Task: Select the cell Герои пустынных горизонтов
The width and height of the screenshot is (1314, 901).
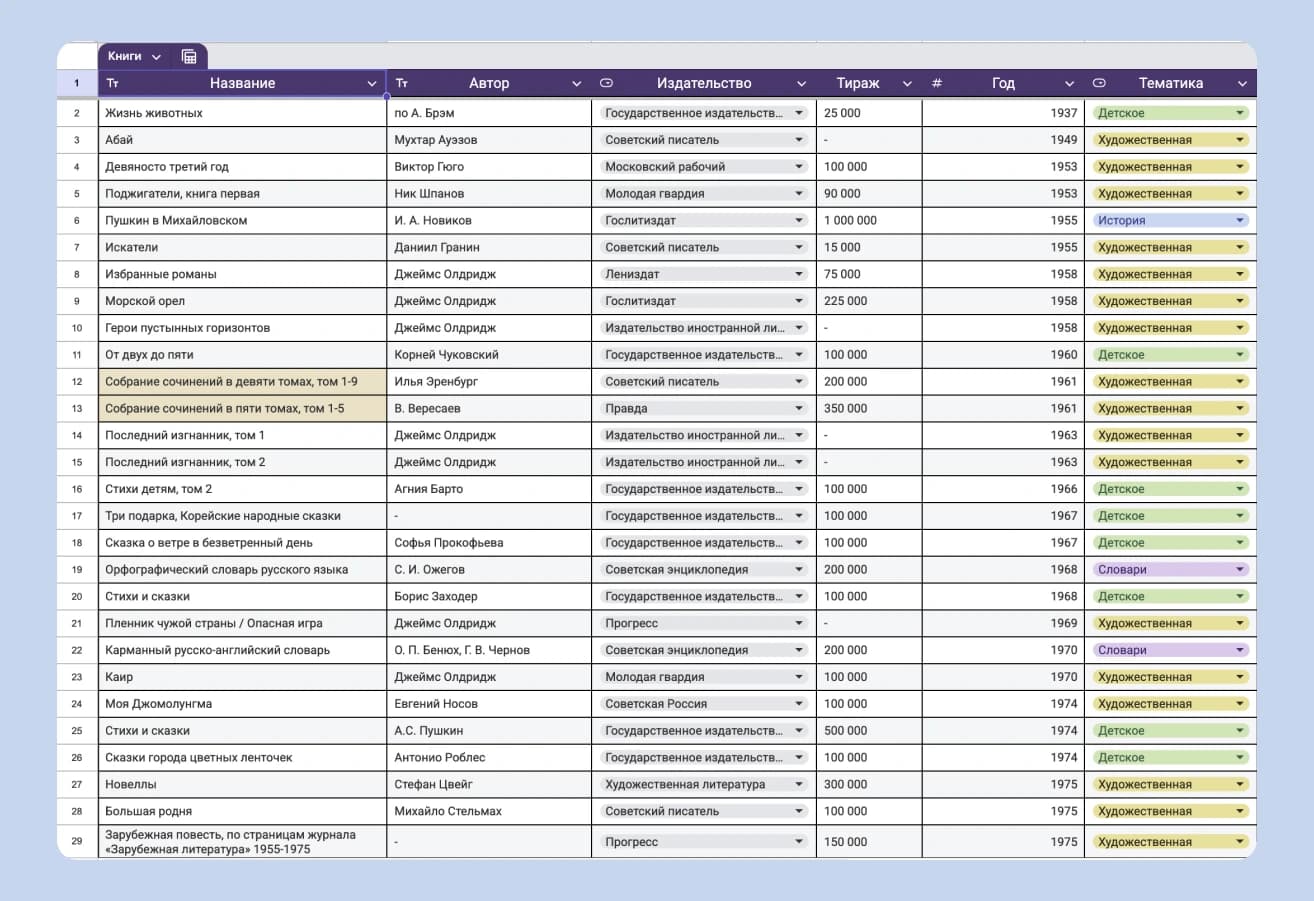Action: click(242, 328)
